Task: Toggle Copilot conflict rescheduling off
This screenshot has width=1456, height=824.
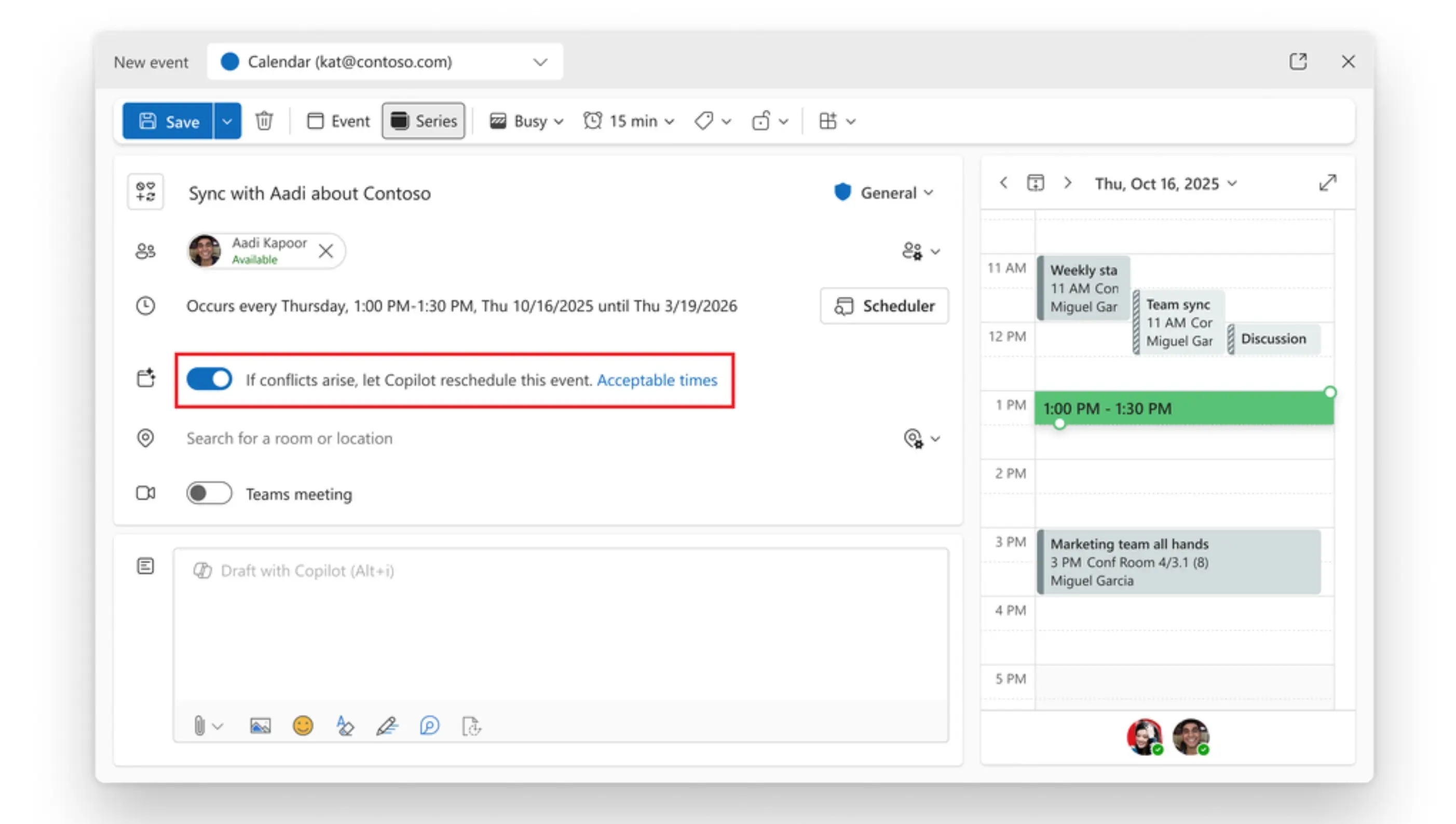Action: (209, 379)
